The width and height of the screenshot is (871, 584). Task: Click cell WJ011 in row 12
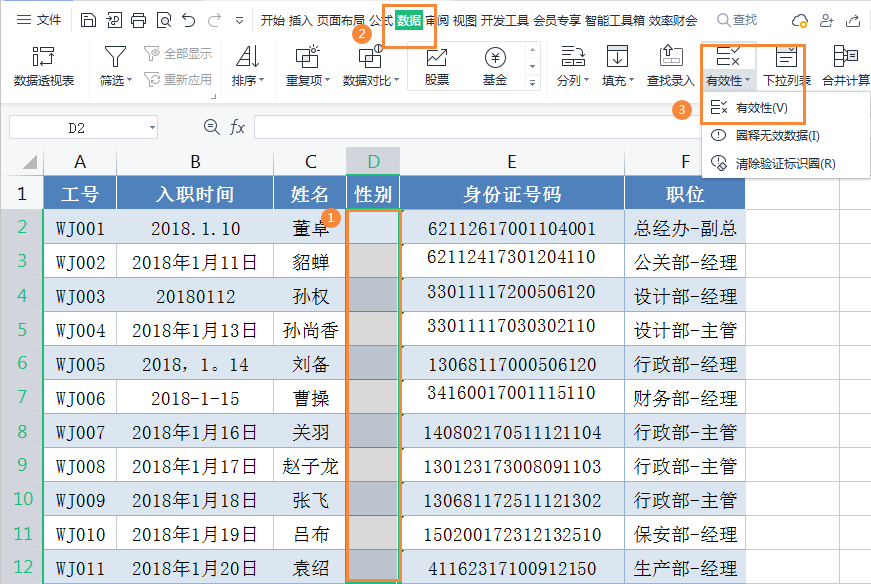tap(80, 568)
